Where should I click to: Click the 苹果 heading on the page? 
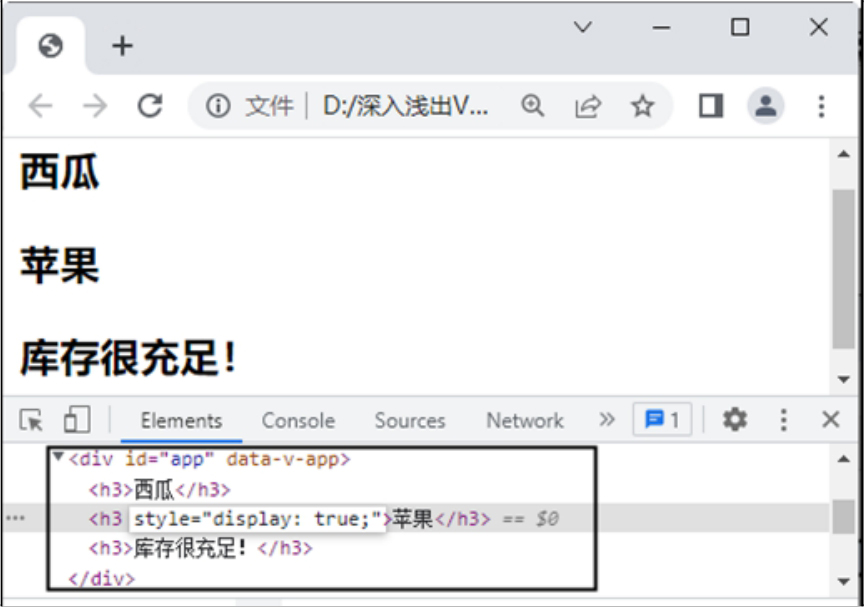pos(60,265)
